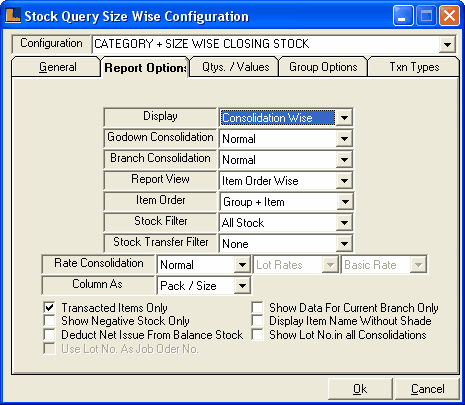The height and width of the screenshot is (405, 465).
Task: Switch to the General tab
Action: click(x=56, y=67)
